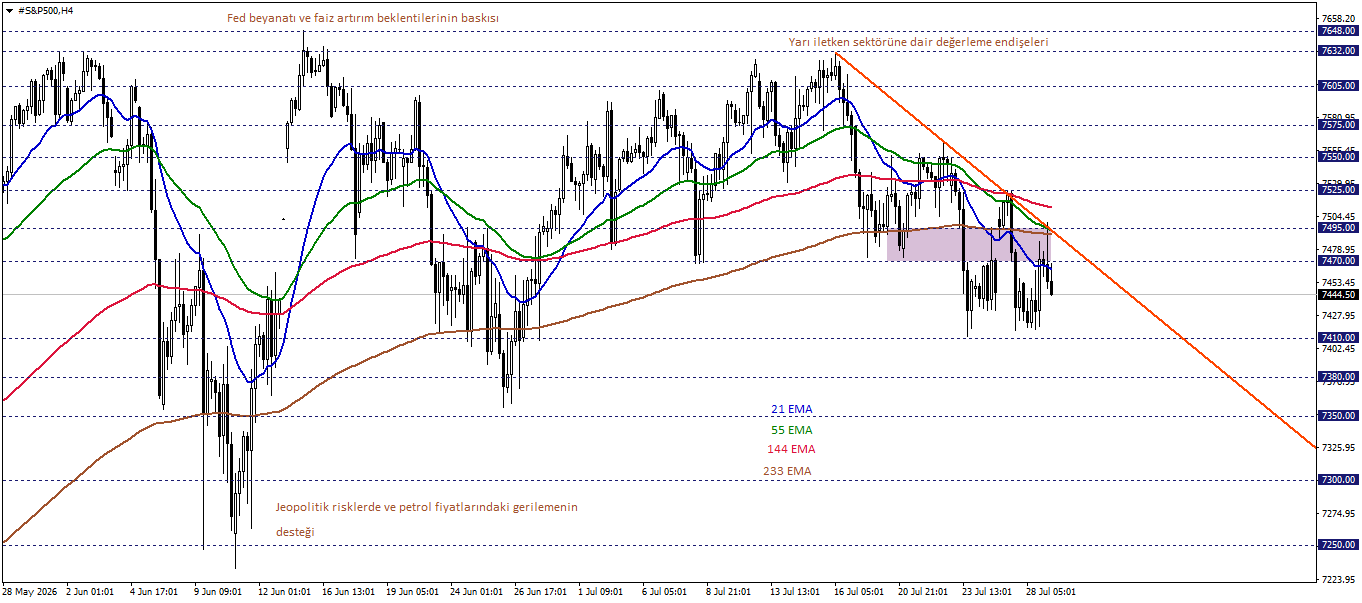Click the 7525.00 horizontal level price tag
This screenshot has height=603, width=1362.
click(1338, 189)
